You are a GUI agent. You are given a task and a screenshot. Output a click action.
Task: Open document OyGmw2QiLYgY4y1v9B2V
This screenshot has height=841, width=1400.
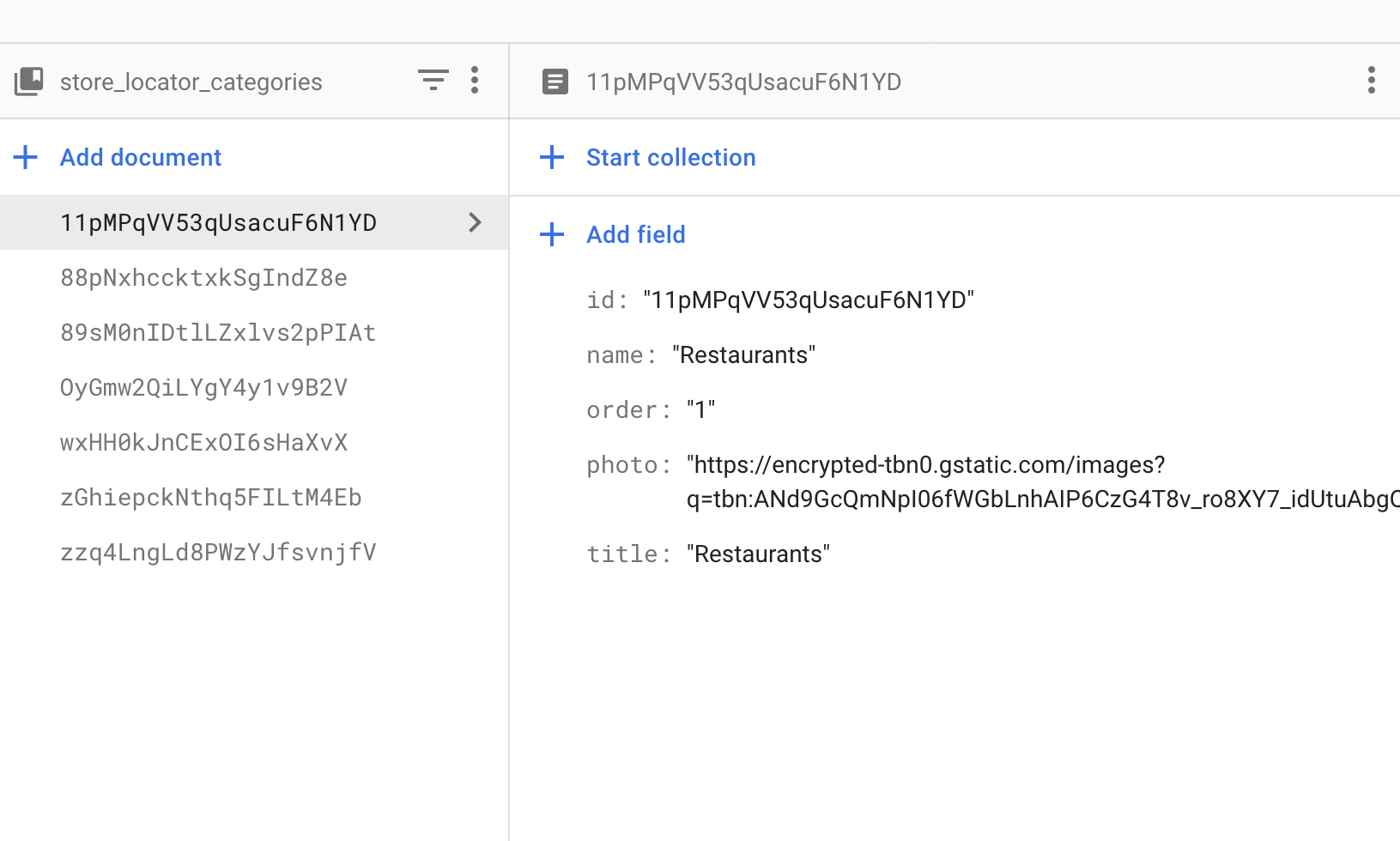click(x=203, y=387)
